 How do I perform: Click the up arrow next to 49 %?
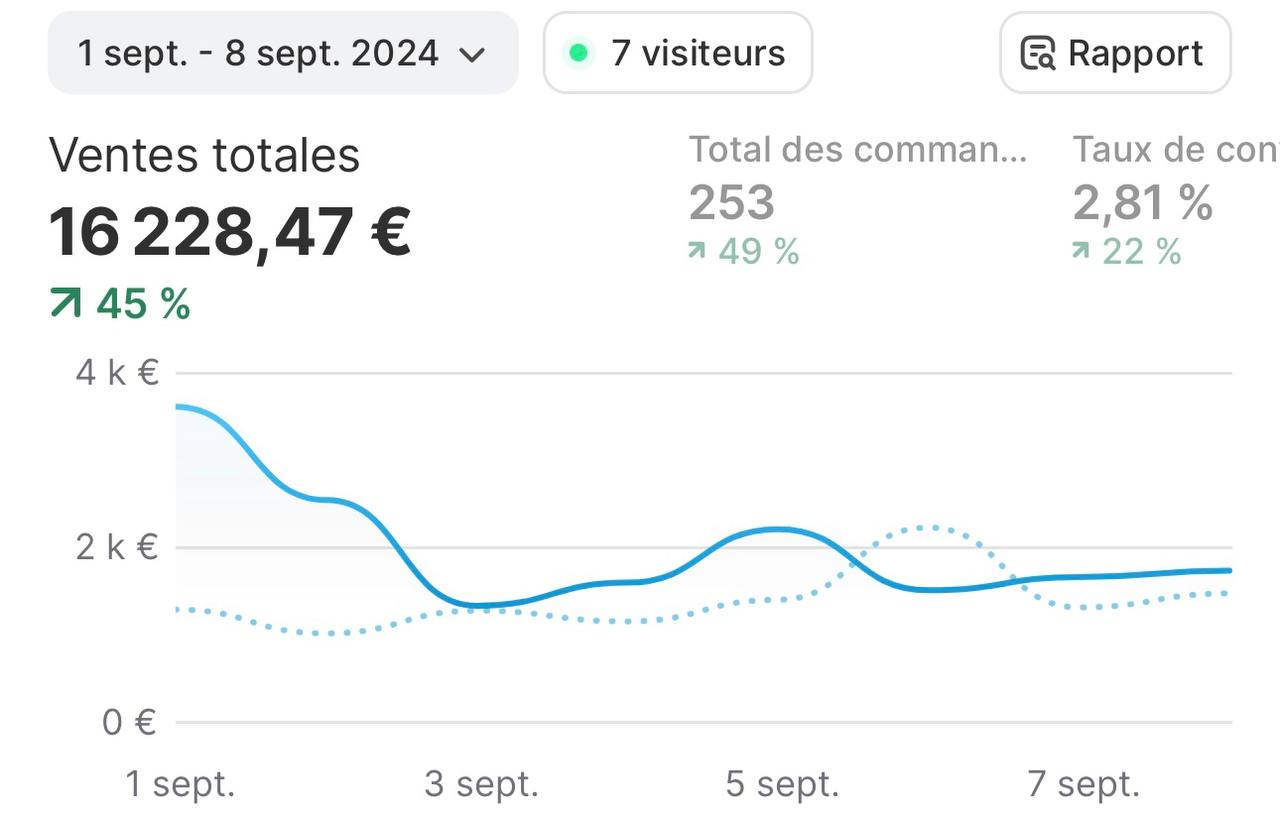pos(697,251)
